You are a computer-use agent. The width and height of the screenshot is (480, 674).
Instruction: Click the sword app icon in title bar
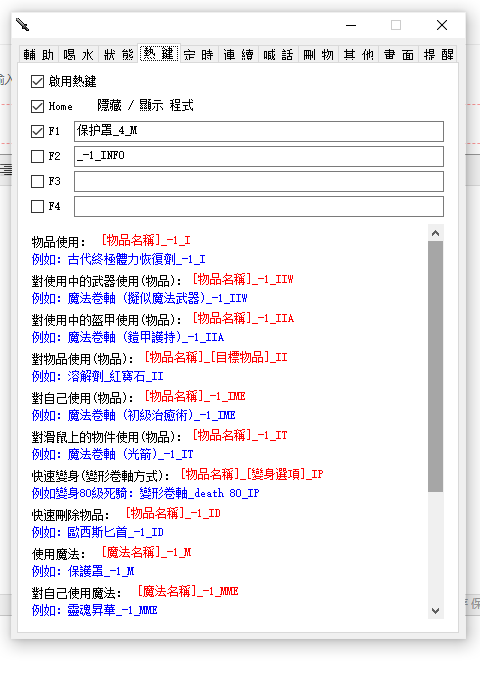[x=22, y=25]
